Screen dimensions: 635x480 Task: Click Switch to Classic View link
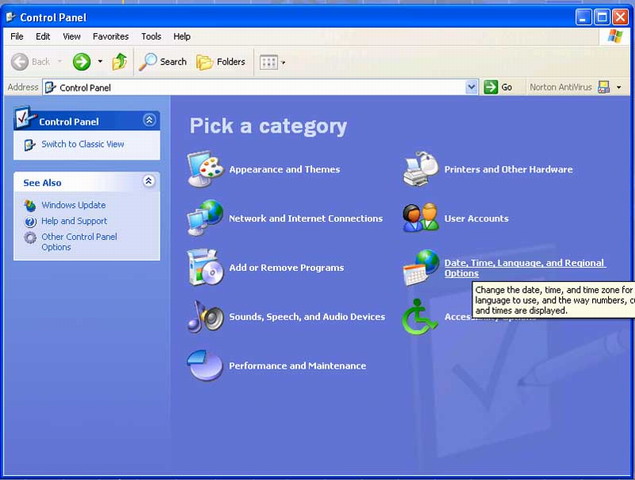click(82, 144)
